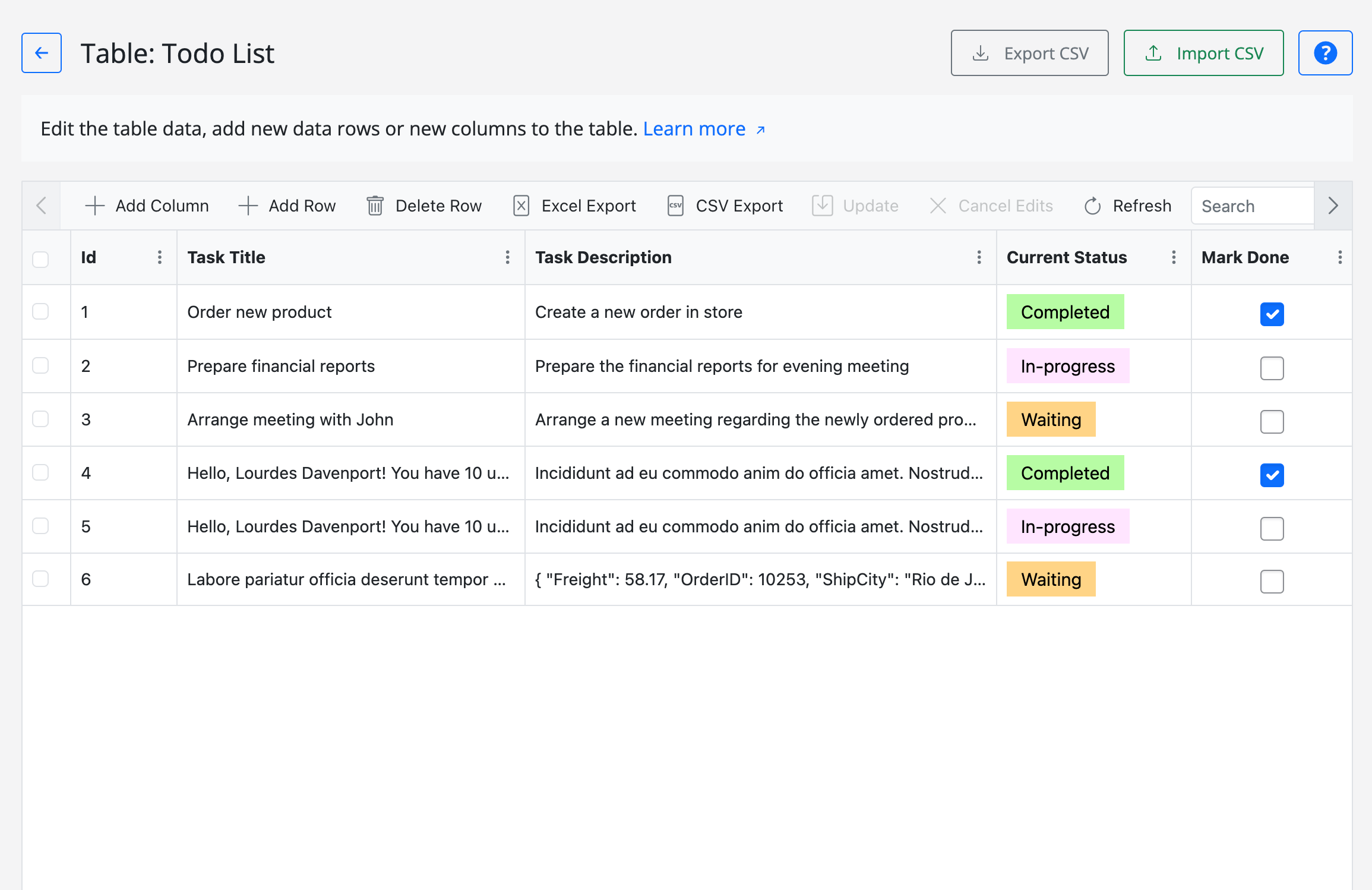Click the CSV Export icon in the toolbar
The width and height of the screenshot is (1372, 890).
(675, 206)
